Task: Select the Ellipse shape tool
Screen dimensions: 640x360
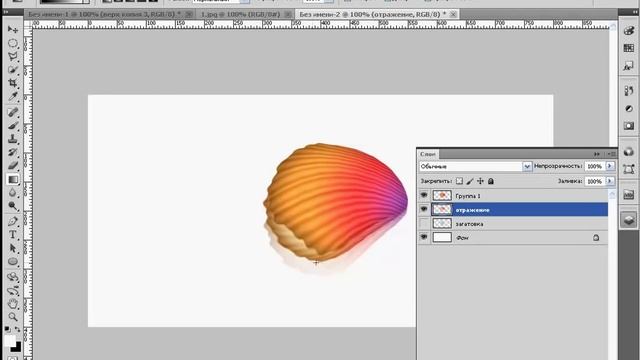Action: point(13,262)
